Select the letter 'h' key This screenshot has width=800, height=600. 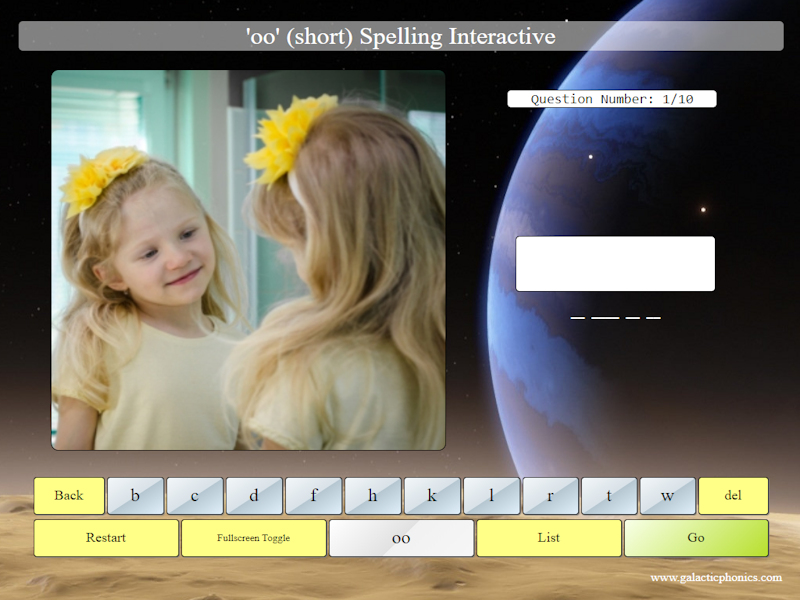(x=373, y=495)
